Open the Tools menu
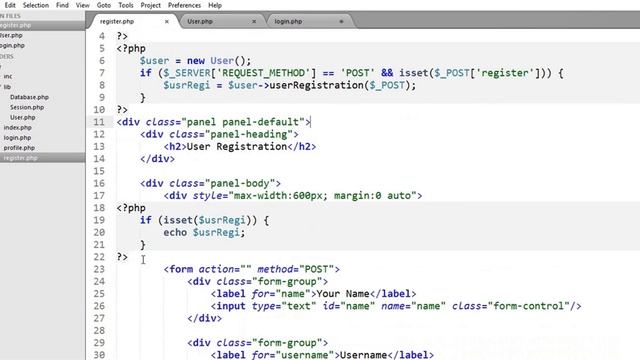This screenshot has height=360, width=640. [126, 5]
